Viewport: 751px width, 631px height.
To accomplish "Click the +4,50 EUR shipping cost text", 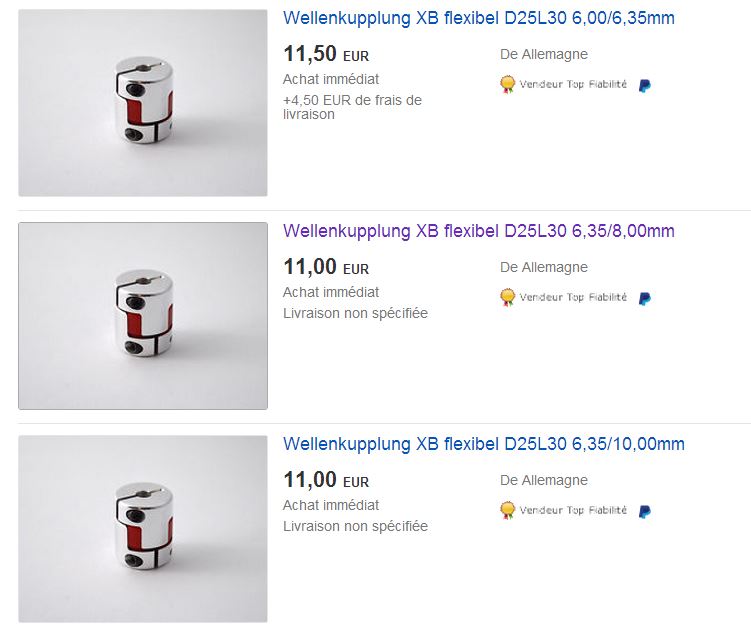I will click(353, 107).
